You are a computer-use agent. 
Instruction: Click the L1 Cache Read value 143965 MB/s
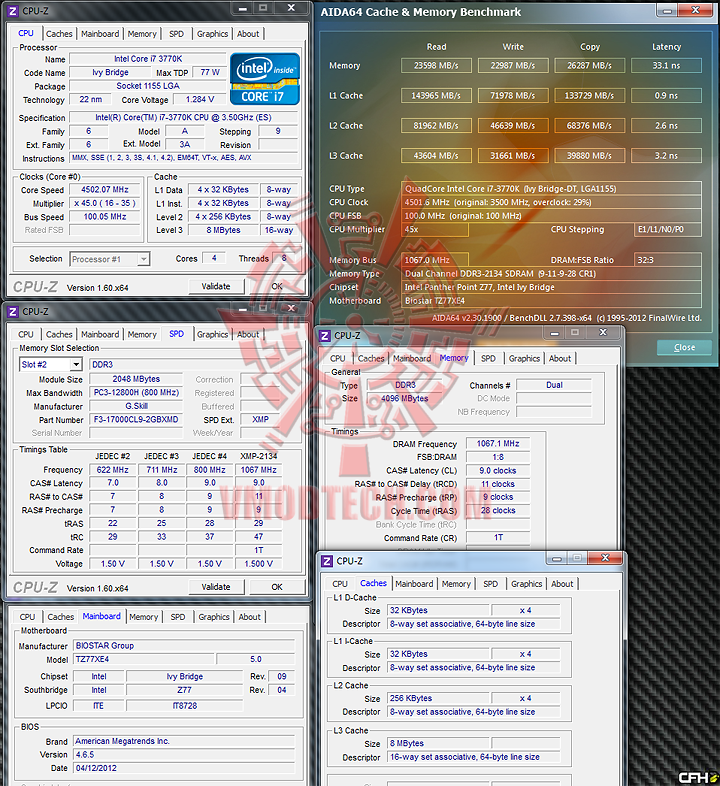(x=436, y=96)
